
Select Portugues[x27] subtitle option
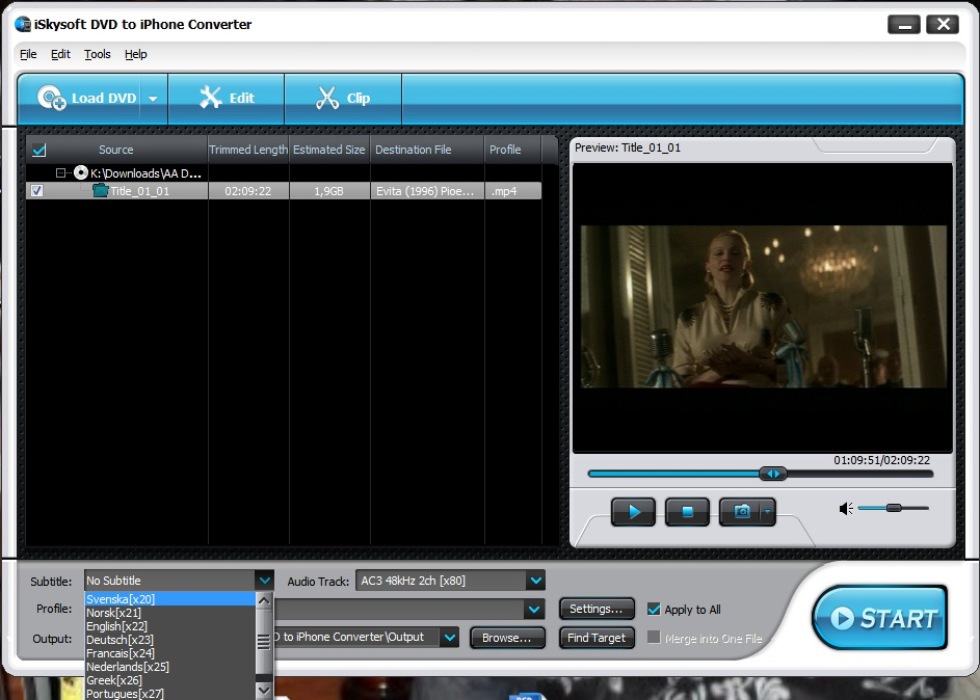tap(170, 694)
